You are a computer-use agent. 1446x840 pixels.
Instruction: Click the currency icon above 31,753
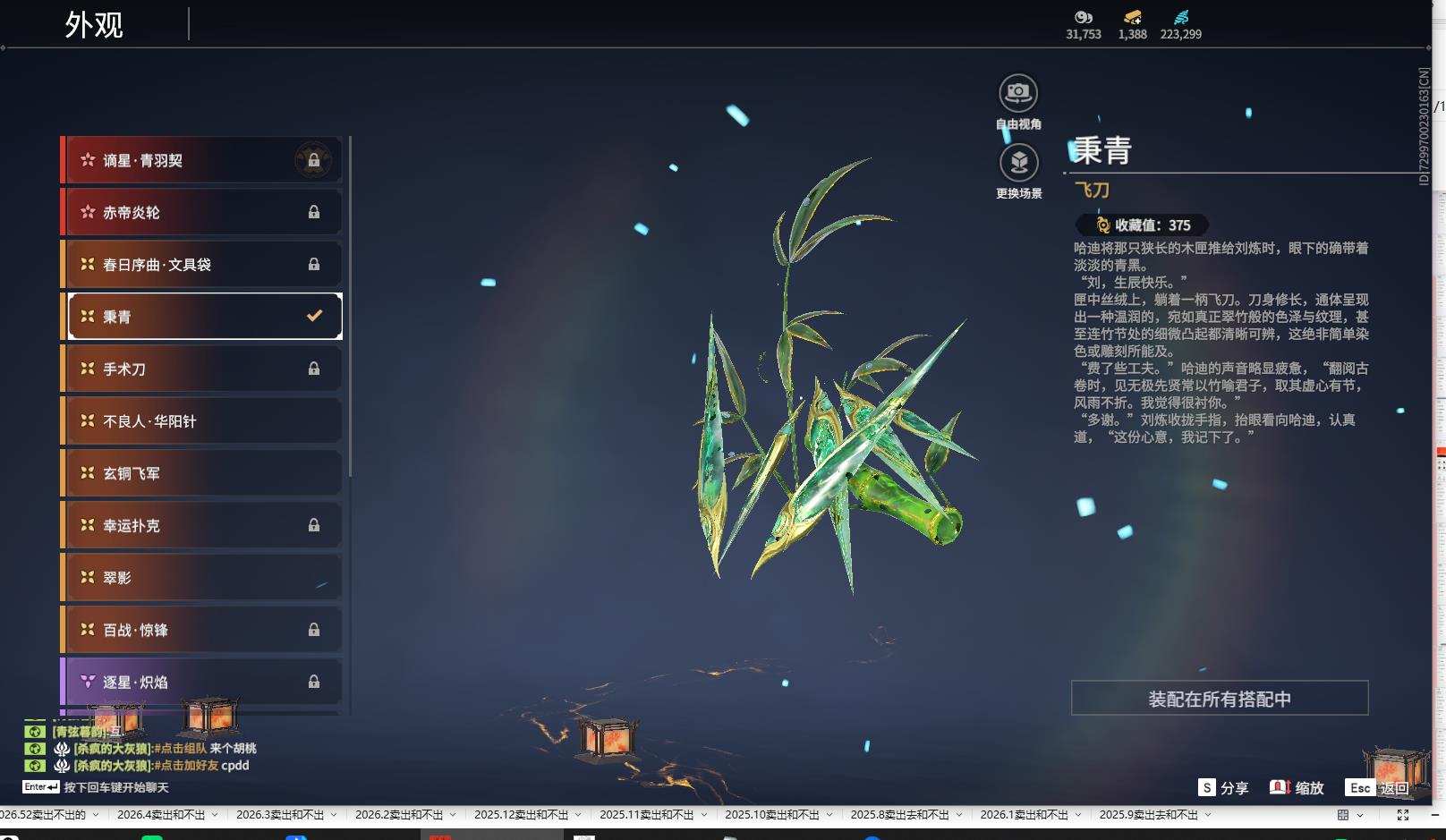click(x=1083, y=17)
